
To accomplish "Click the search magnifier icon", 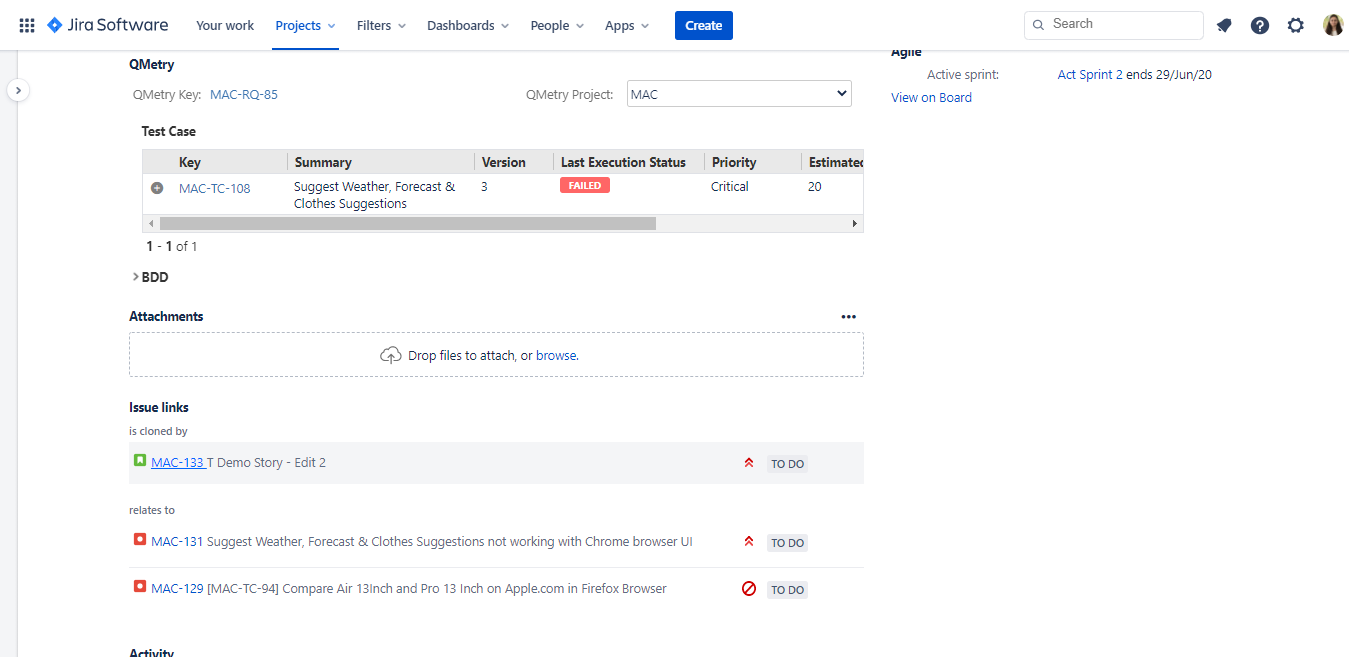I will click(x=1039, y=25).
